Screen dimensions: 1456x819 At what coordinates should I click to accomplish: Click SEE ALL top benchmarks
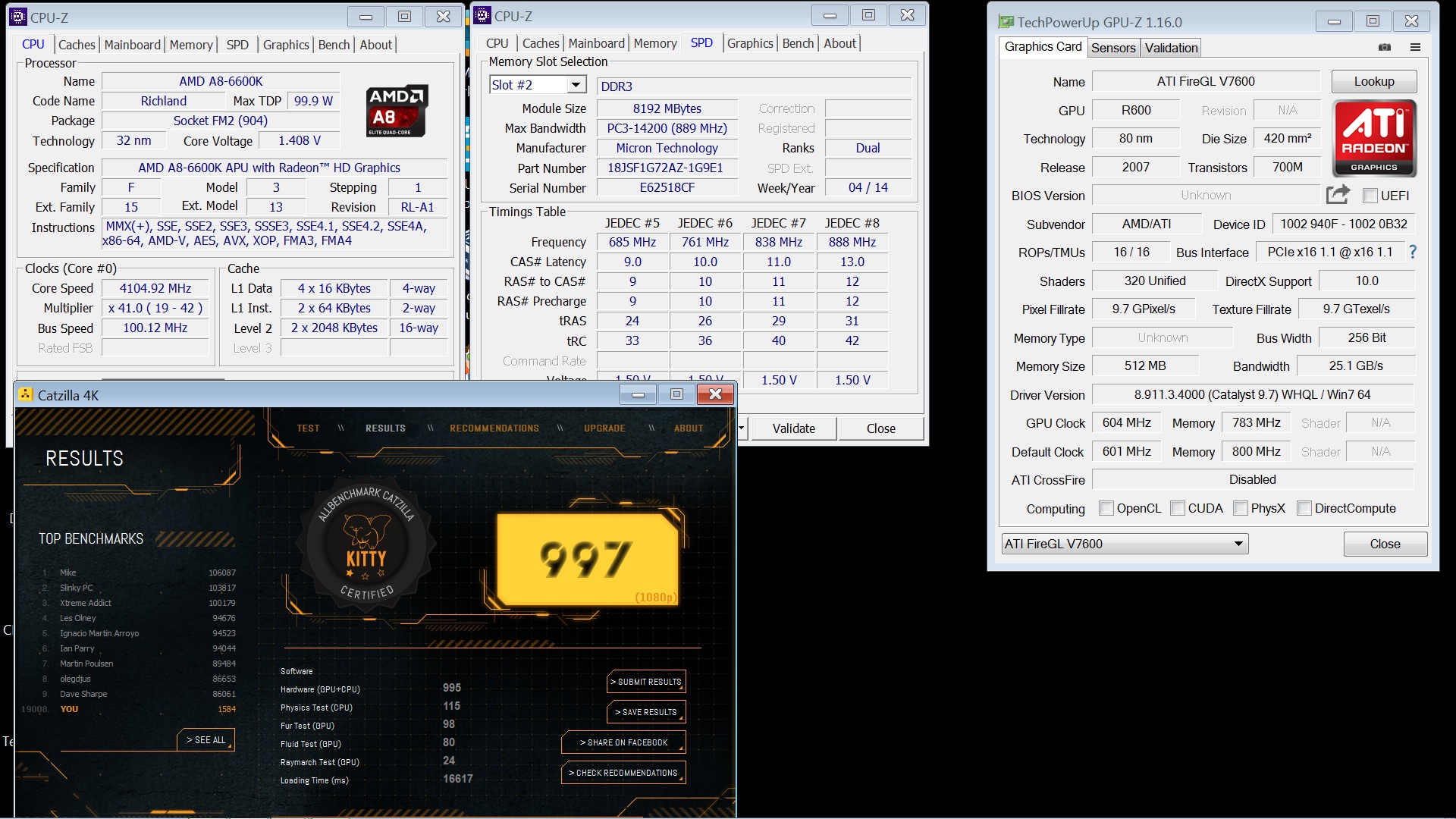point(206,739)
